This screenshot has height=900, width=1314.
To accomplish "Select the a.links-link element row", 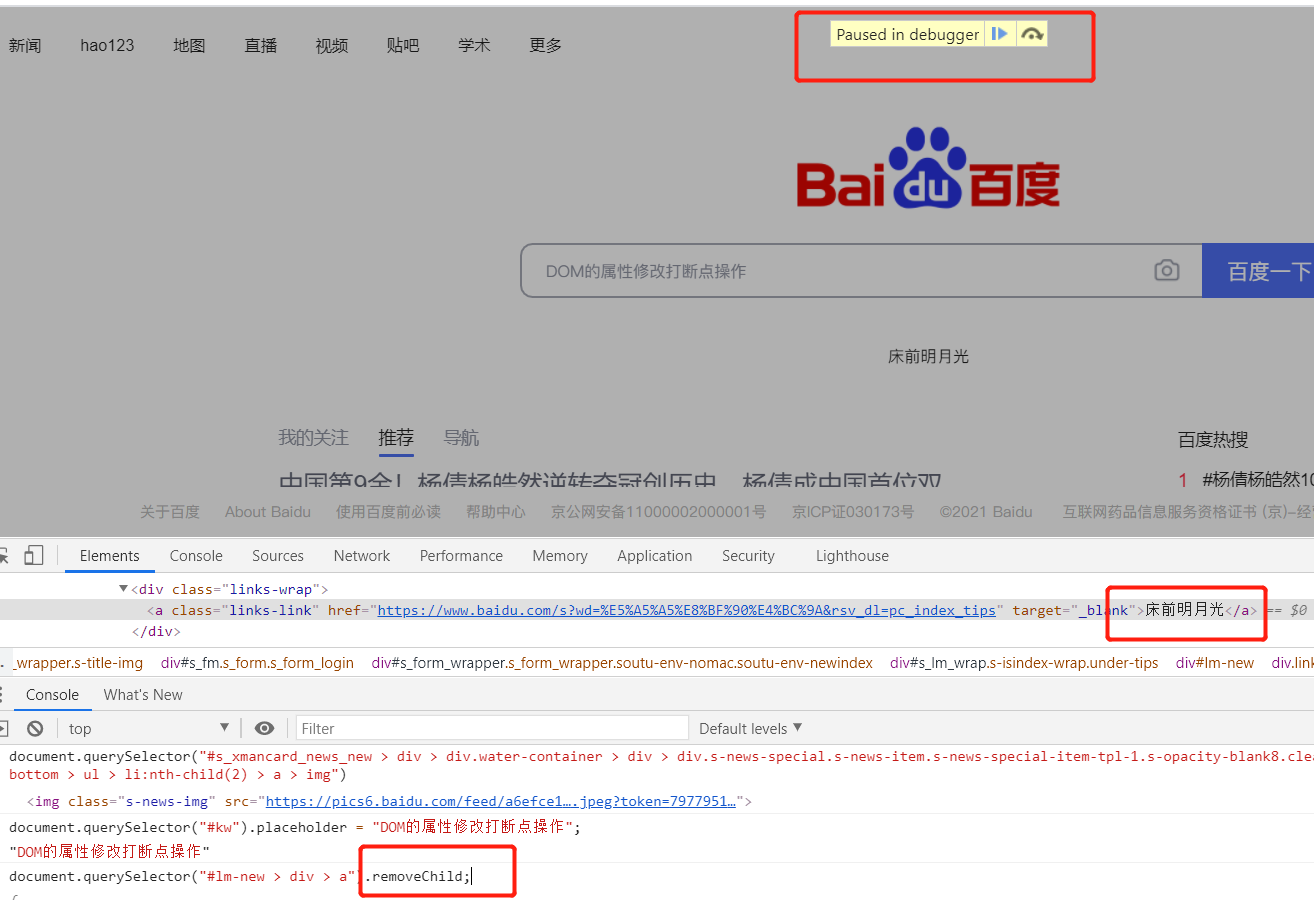I will tap(657, 610).
